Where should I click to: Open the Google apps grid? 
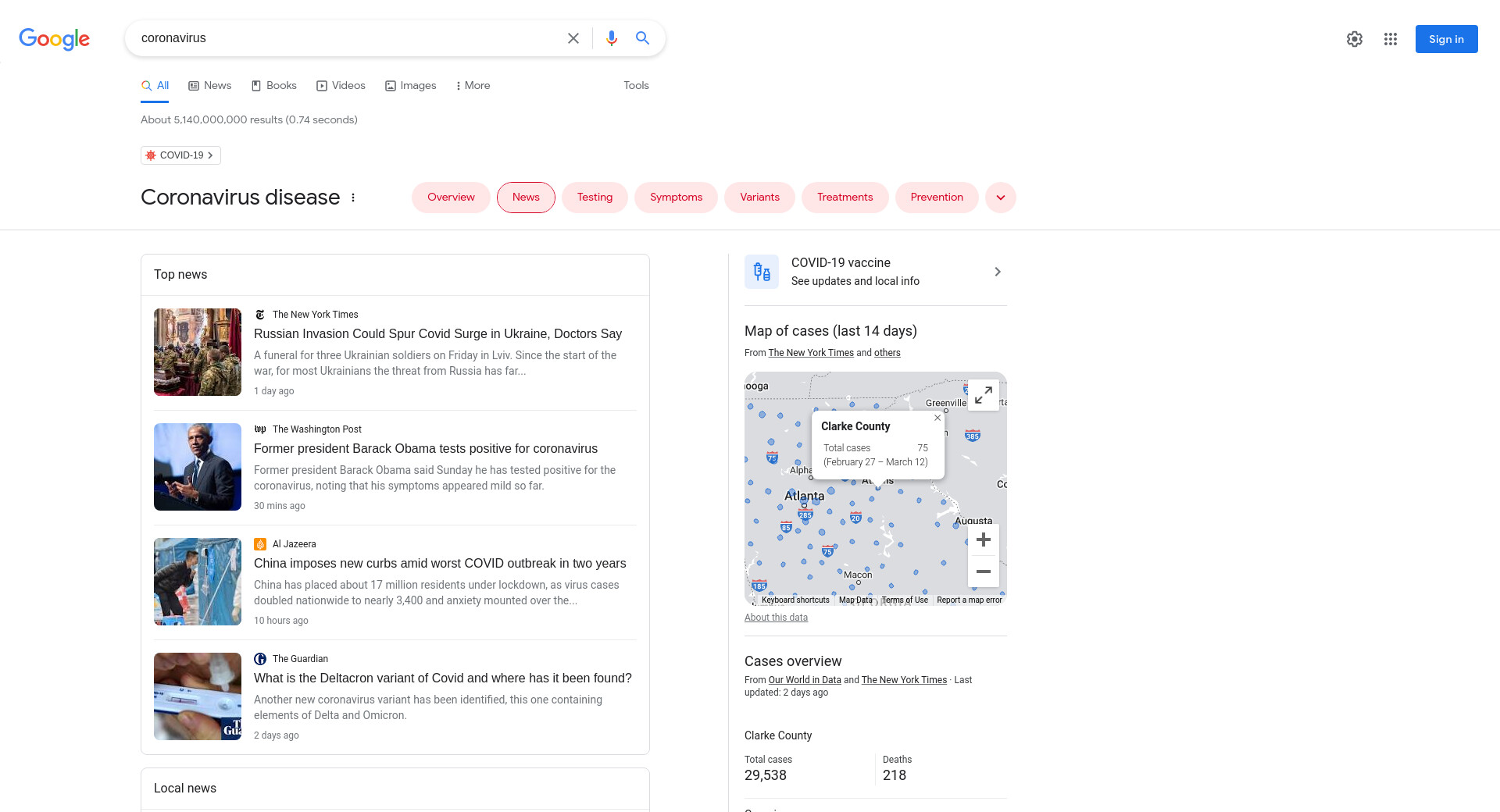pyautogui.click(x=1390, y=39)
